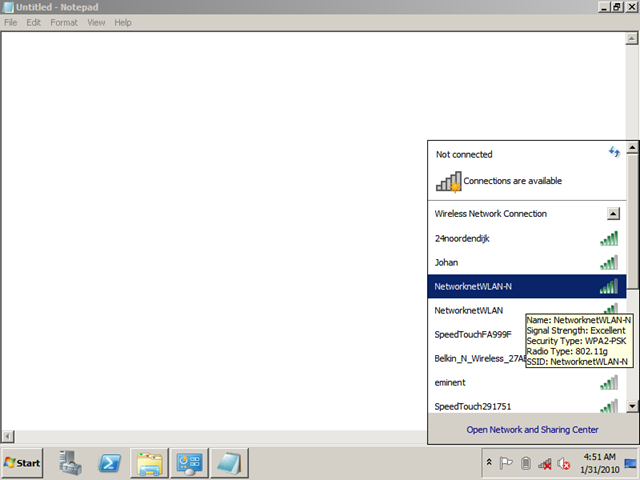Select the eminent wireless network
This screenshot has height=480, width=640.
(x=527, y=382)
